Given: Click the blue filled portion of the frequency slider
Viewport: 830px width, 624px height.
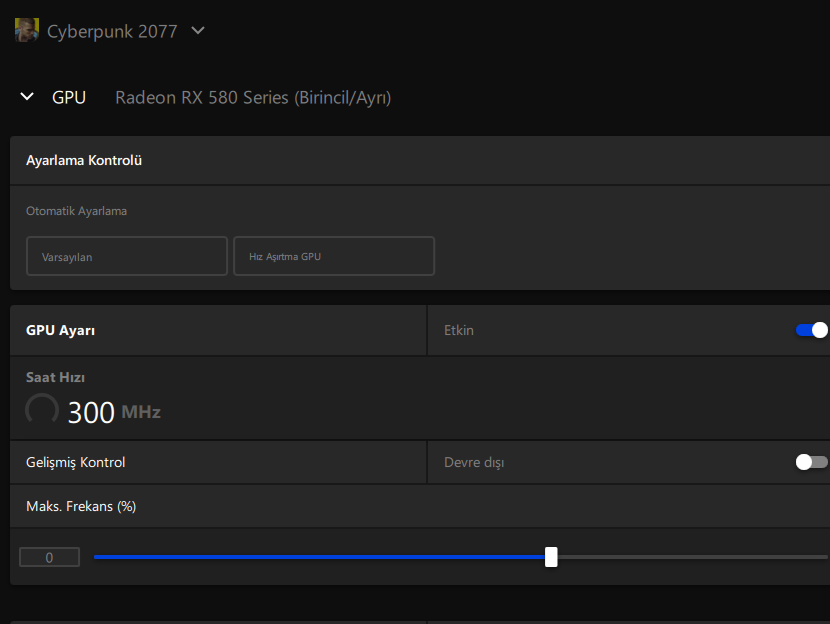Looking at the screenshot, I should pos(320,557).
